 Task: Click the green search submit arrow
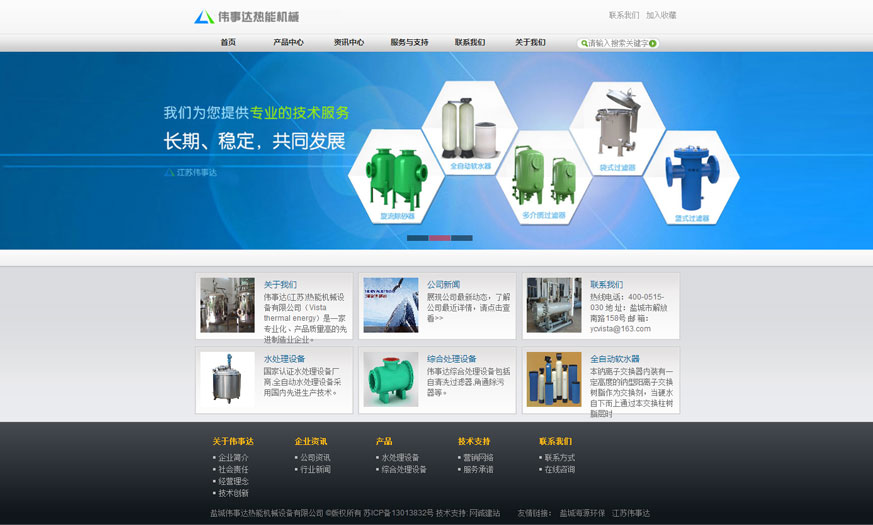653,43
